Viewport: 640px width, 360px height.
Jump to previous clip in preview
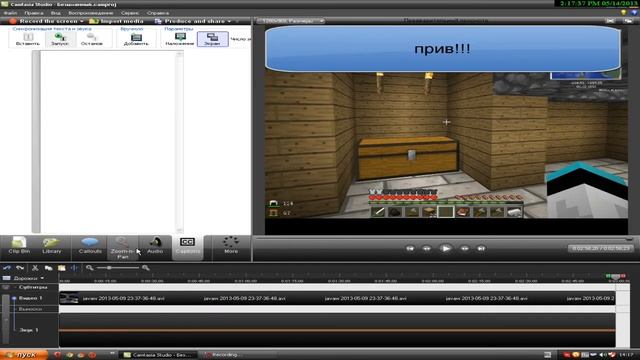pos(410,248)
